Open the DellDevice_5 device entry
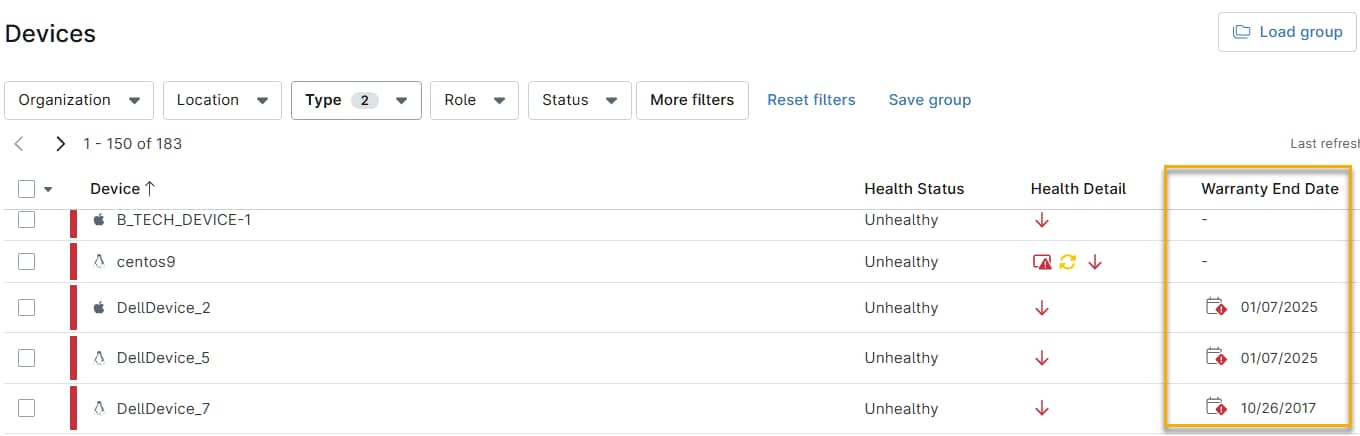This screenshot has width=1360, height=436. click(163, 358)
